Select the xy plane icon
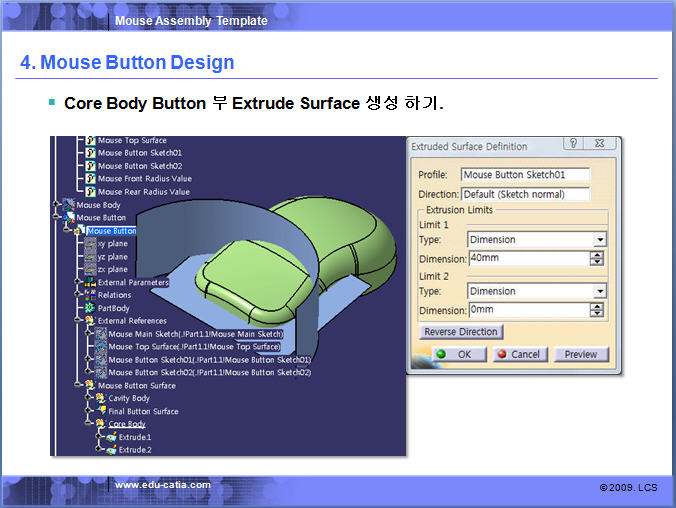 (91, 244)
